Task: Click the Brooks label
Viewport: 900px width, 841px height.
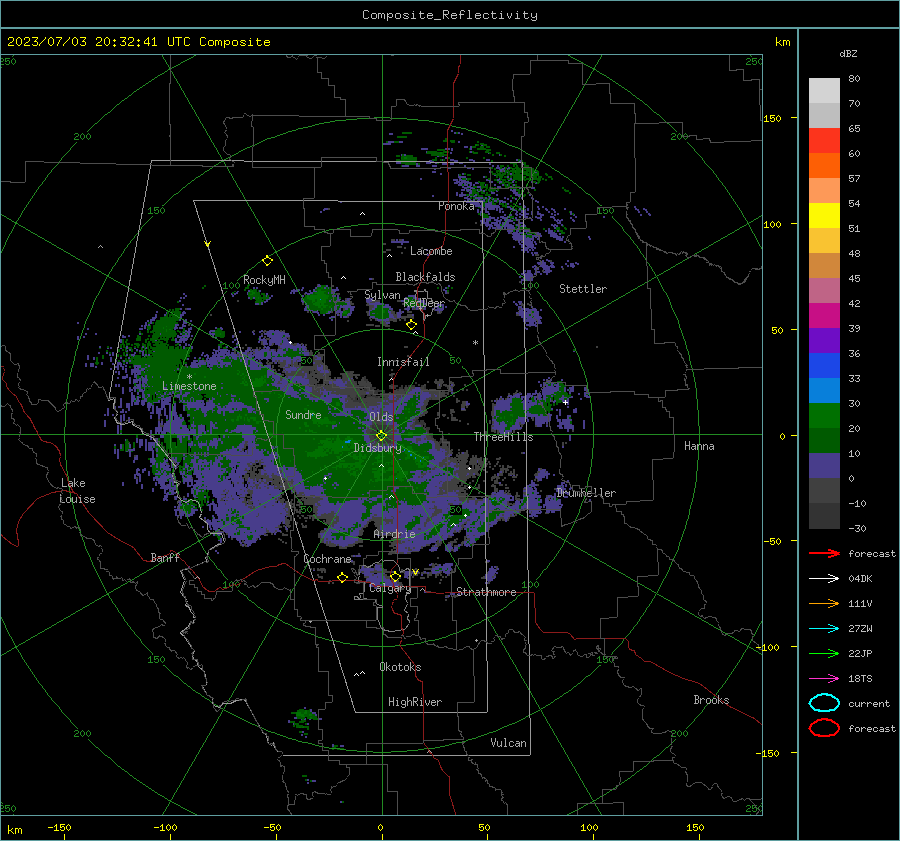Action: (x=711, y=700)
